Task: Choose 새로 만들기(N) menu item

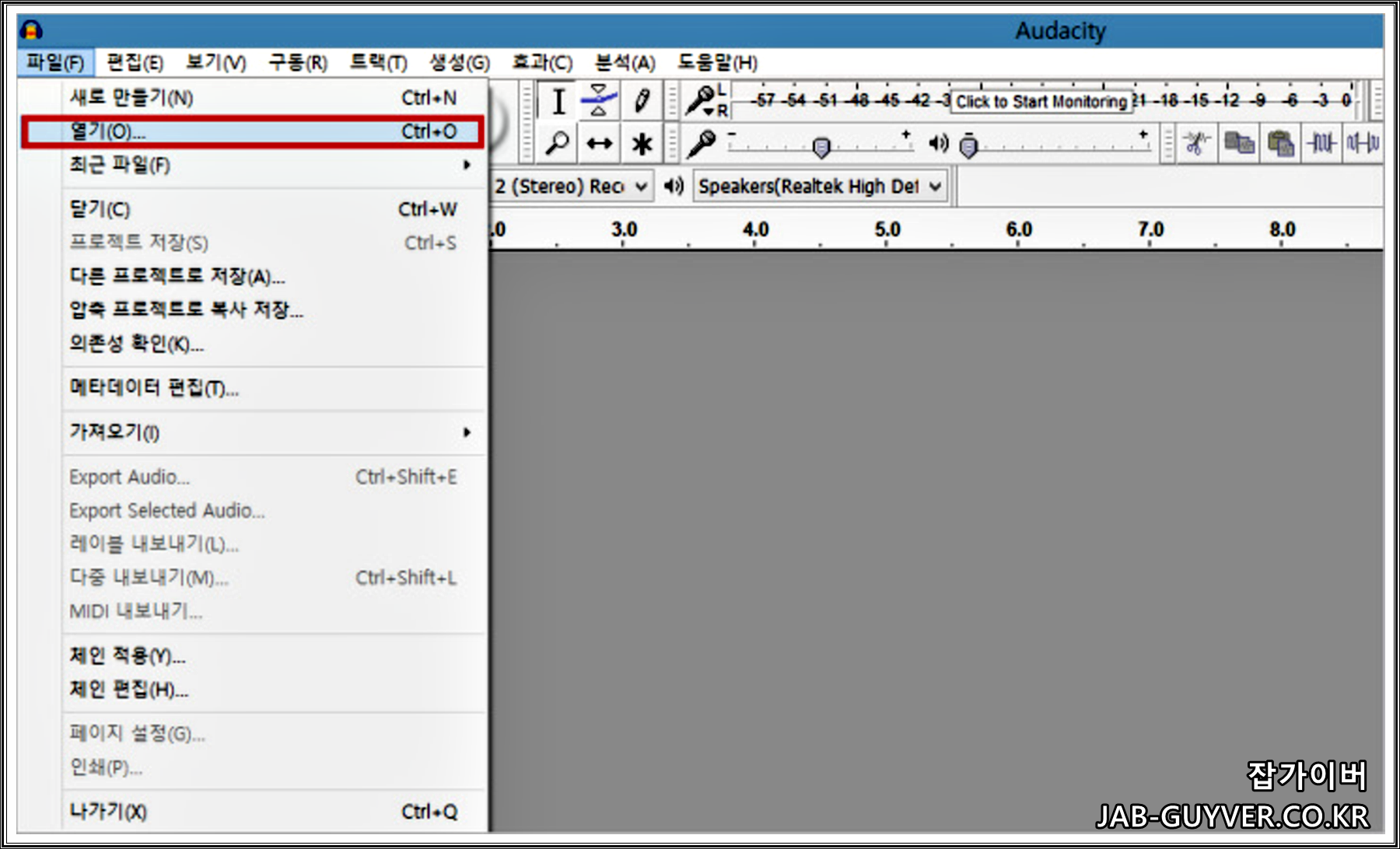Action: point(254,98)
